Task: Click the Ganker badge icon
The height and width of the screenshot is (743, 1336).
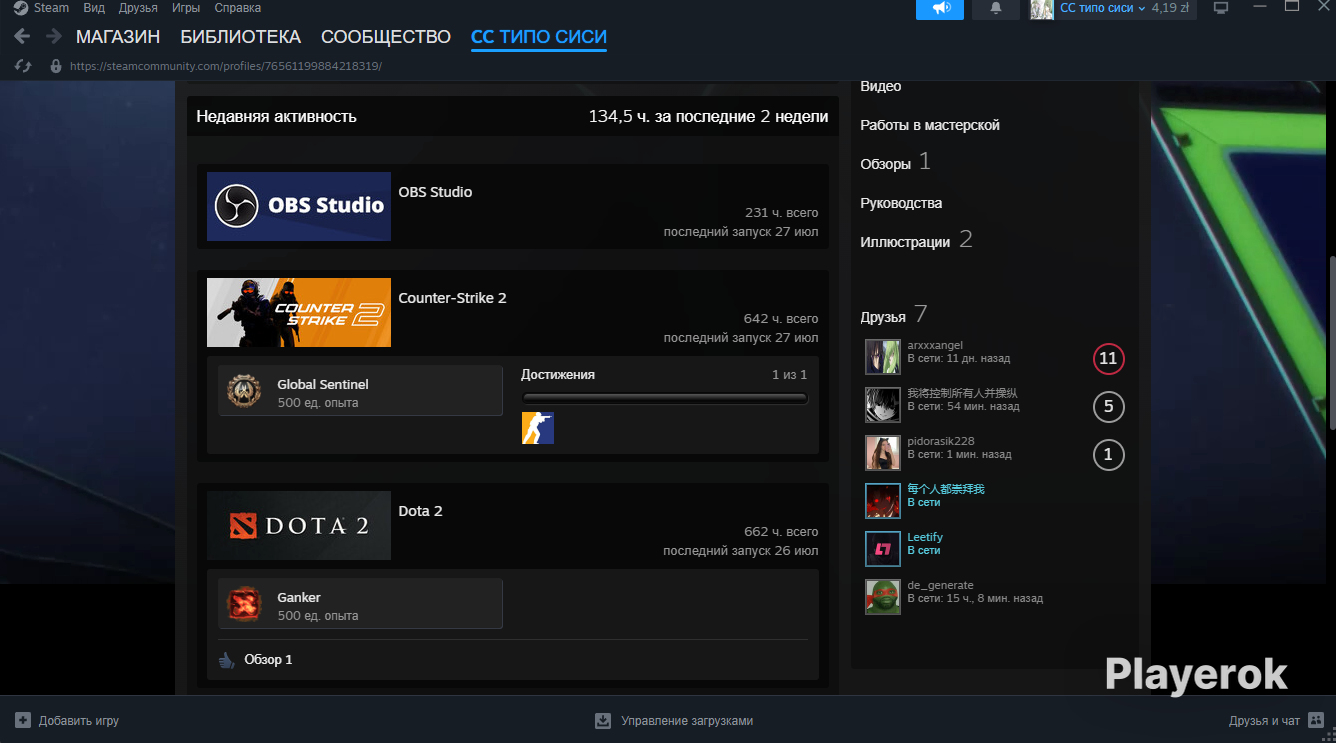Action: click(243, 604)
